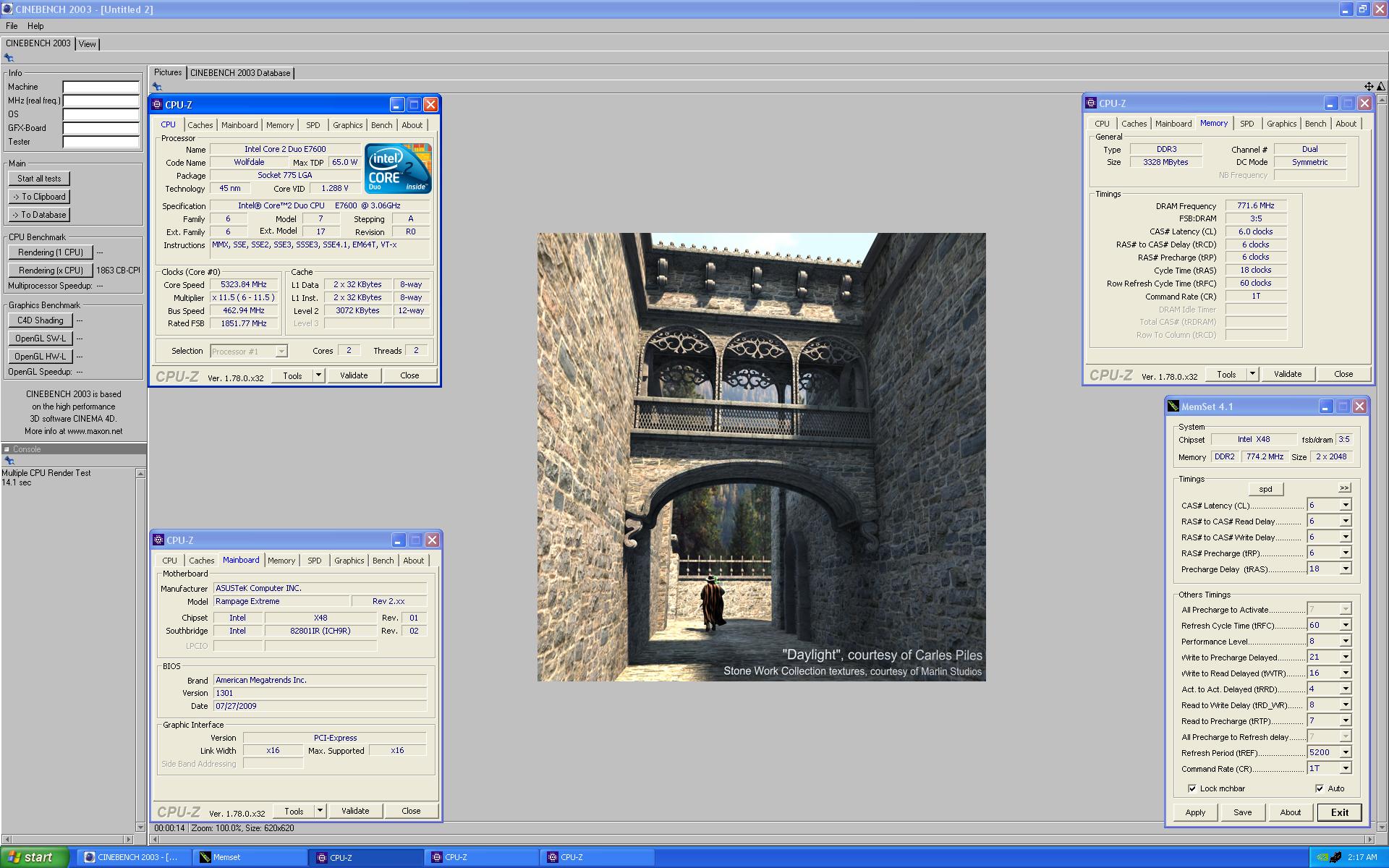Switch to the second CPU-Z taskbar entry
This screenshot has width=1389, height=868.
pos(481,857)
